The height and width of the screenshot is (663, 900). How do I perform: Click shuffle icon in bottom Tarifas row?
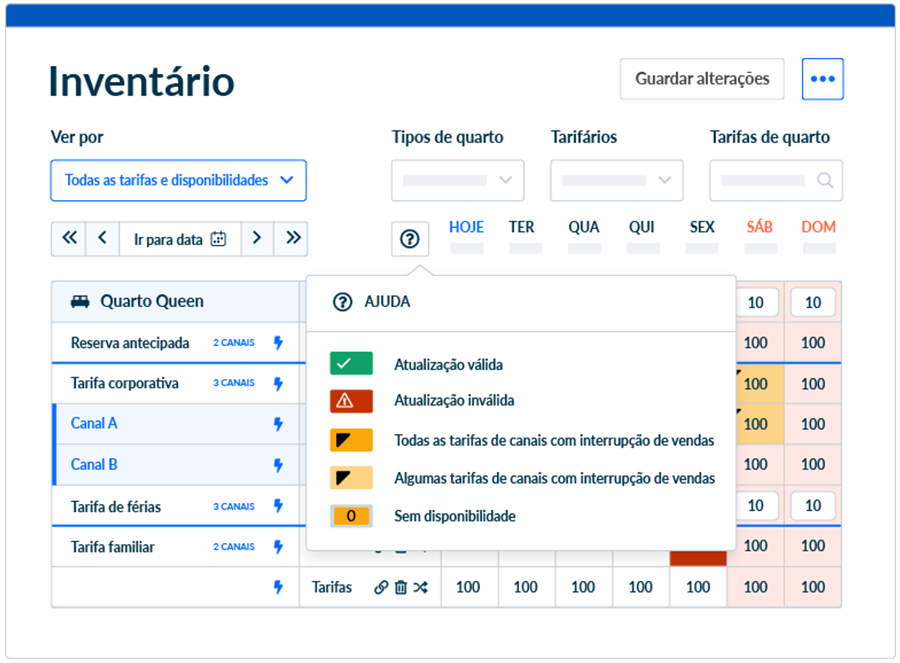[420, 588]
